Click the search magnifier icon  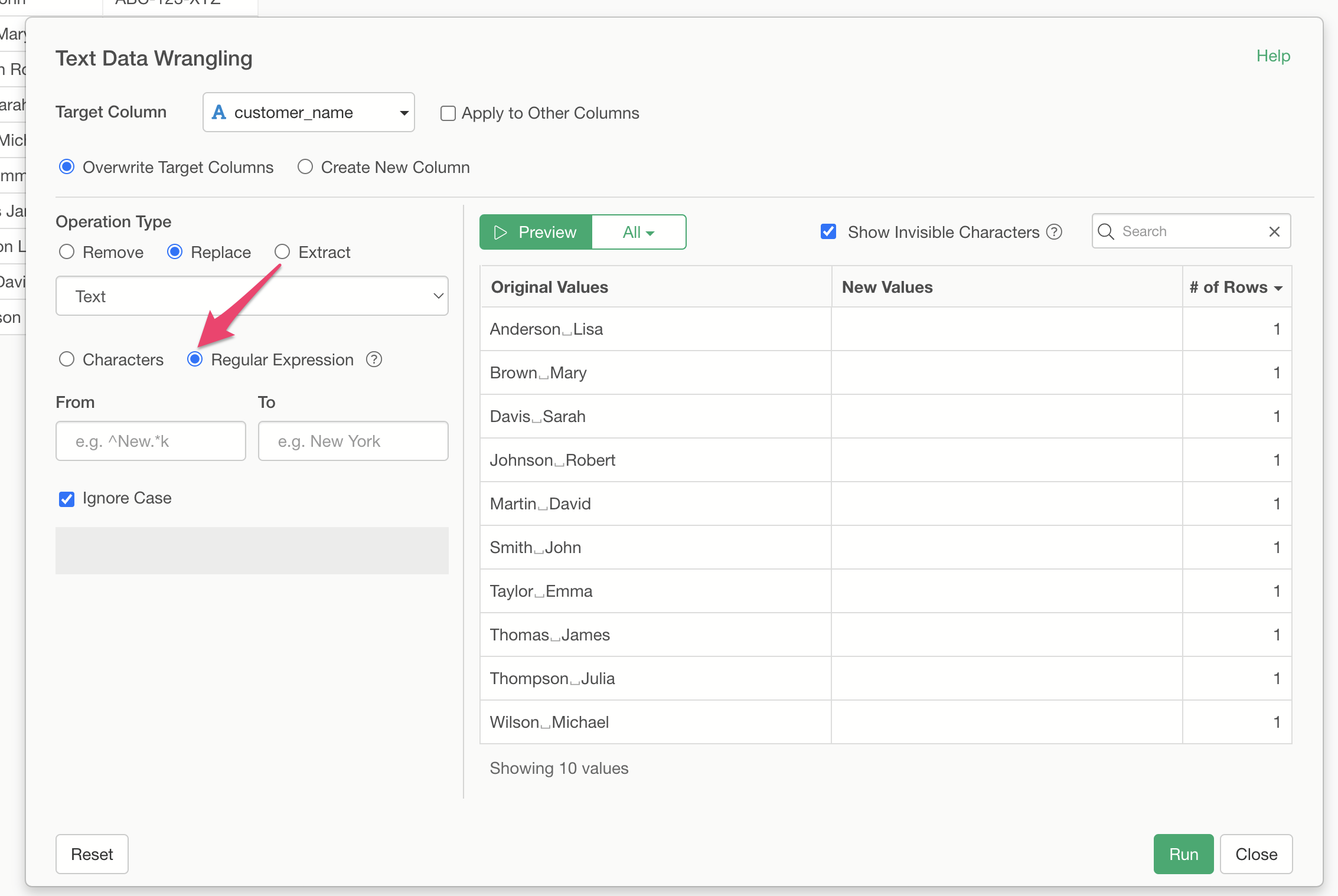pos(1106,231)
